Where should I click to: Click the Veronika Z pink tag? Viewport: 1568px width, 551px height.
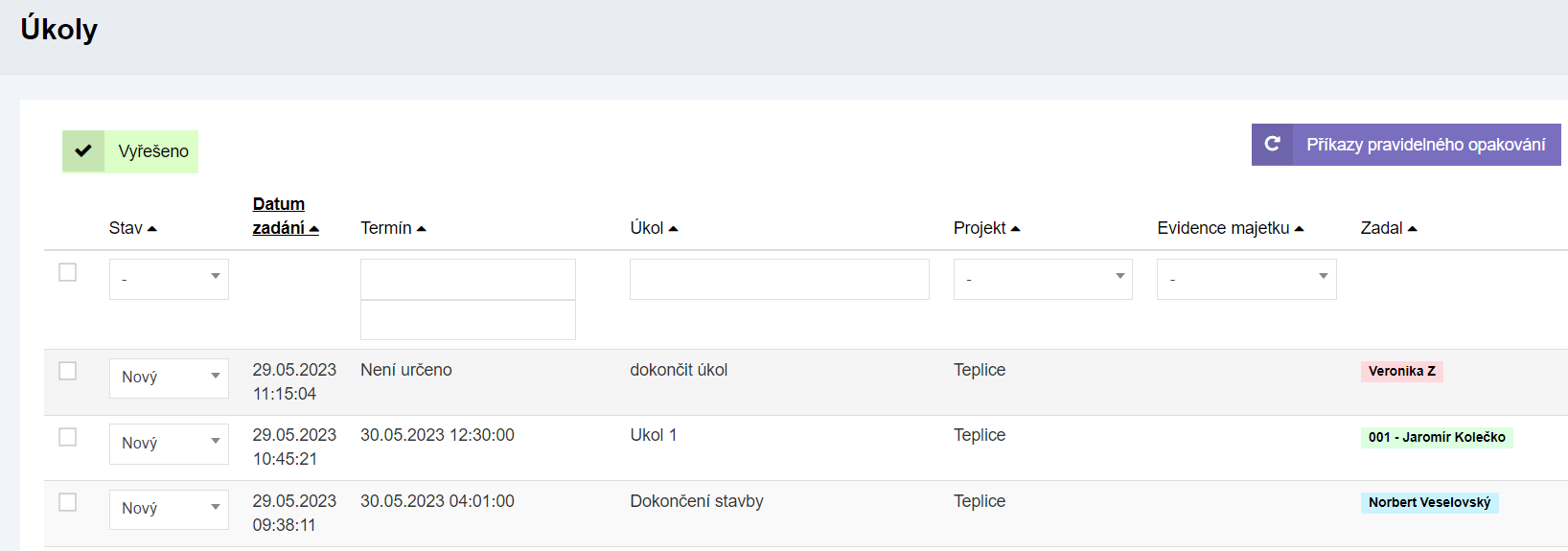pyautogui.click(x=1401, y=372)
